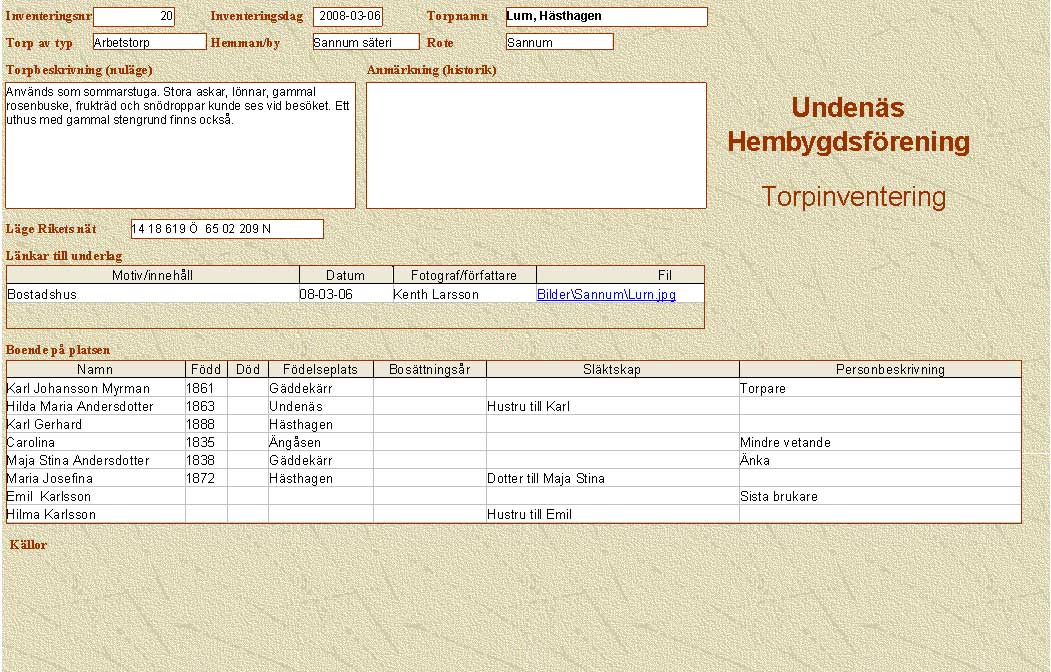Screen dimensions: 1051x672
Task: Click the Hemman/by field Sannum säteri
Action: pyautogui.click(x=365, y=42)
